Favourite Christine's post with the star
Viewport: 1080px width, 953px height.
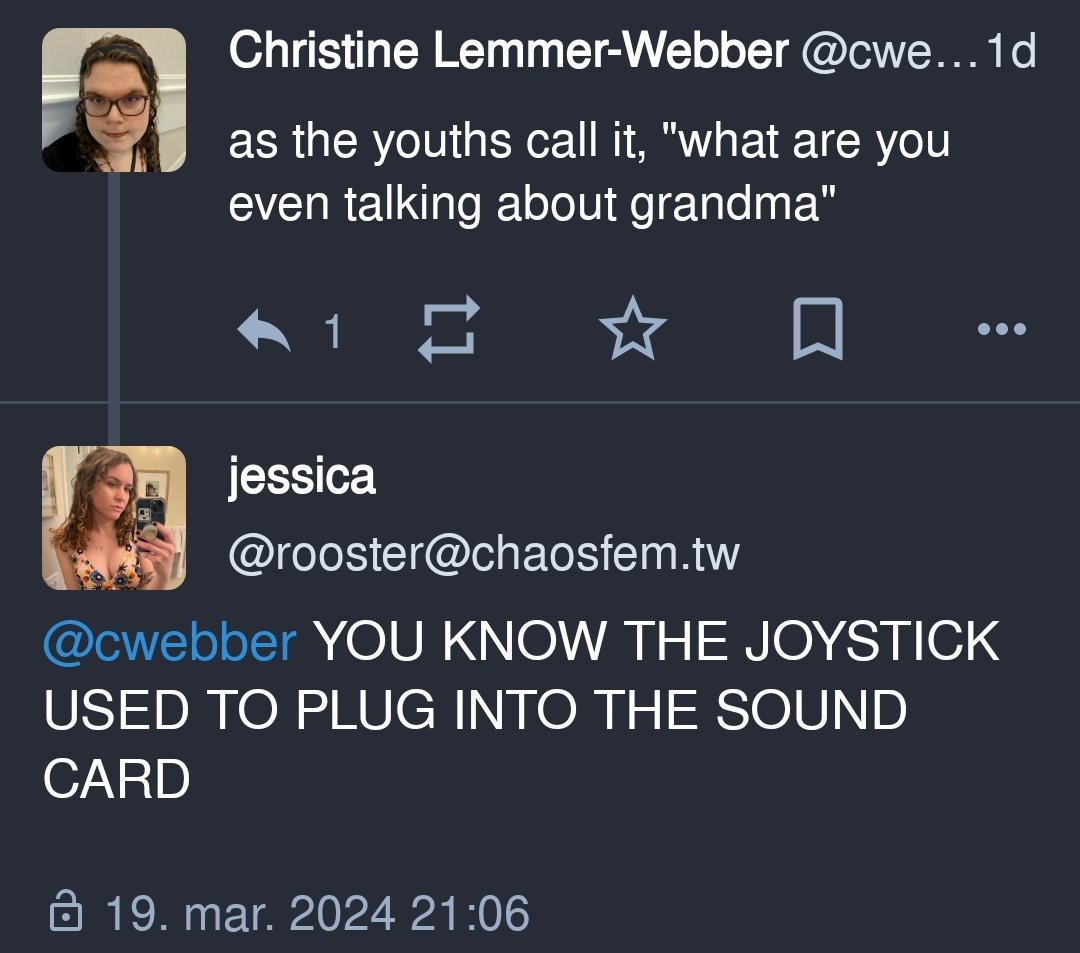coord(632,330)
